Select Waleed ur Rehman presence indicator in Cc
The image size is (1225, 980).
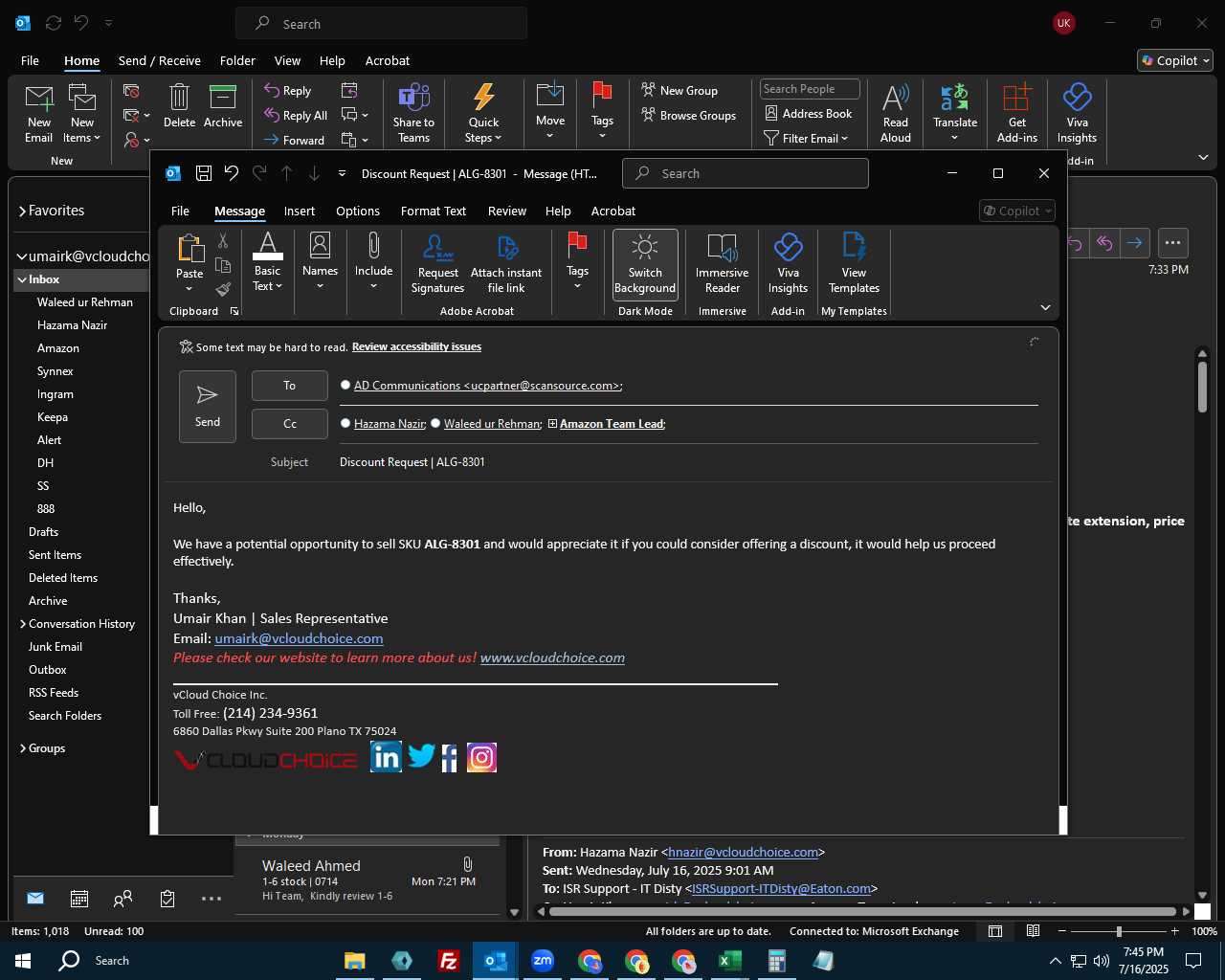[x=435, y=423]
